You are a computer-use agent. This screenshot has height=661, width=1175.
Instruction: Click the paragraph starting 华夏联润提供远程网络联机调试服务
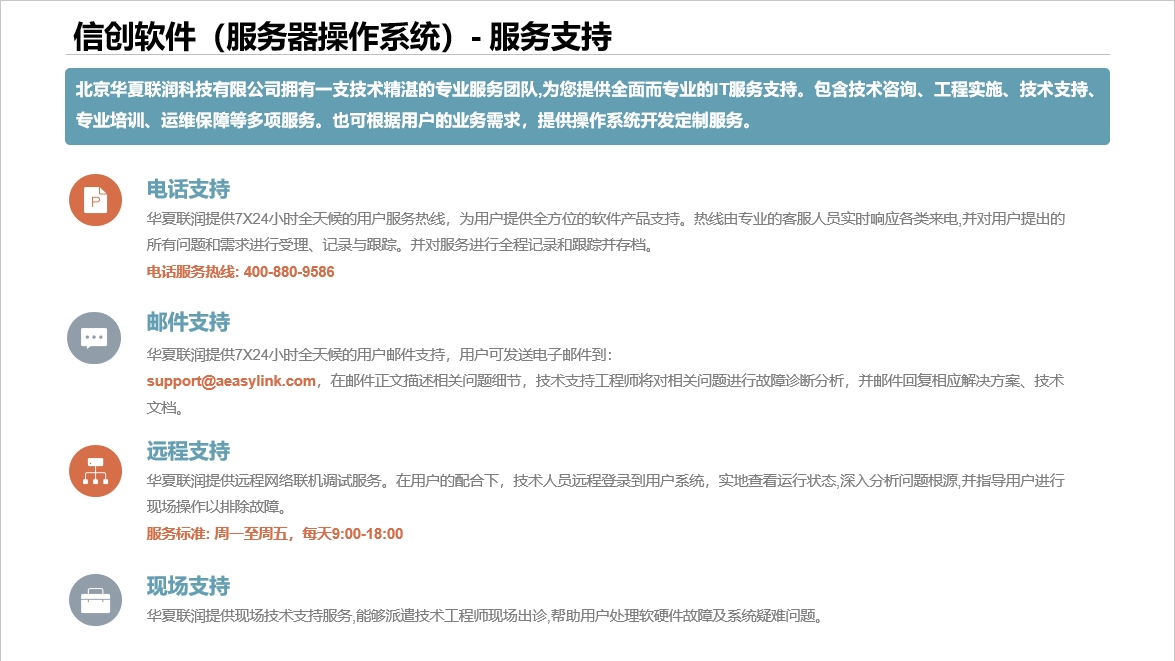pos(605,493)
